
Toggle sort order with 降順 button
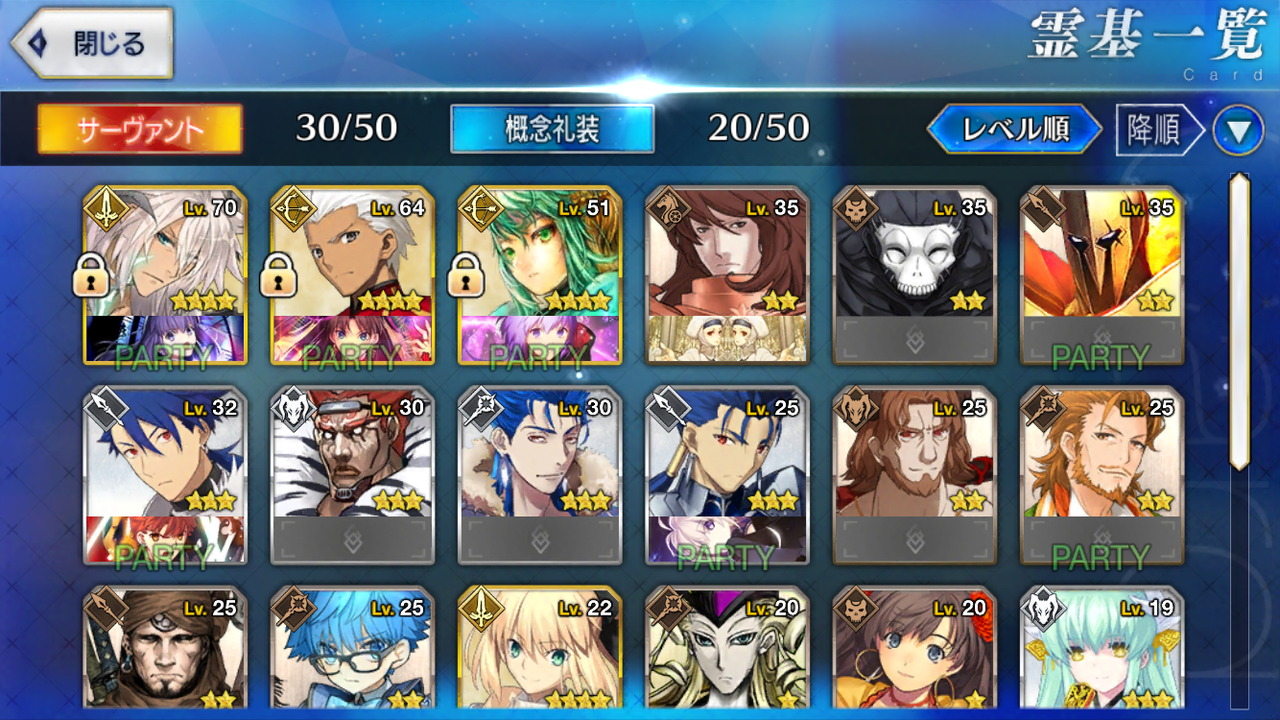(1158, 130)
